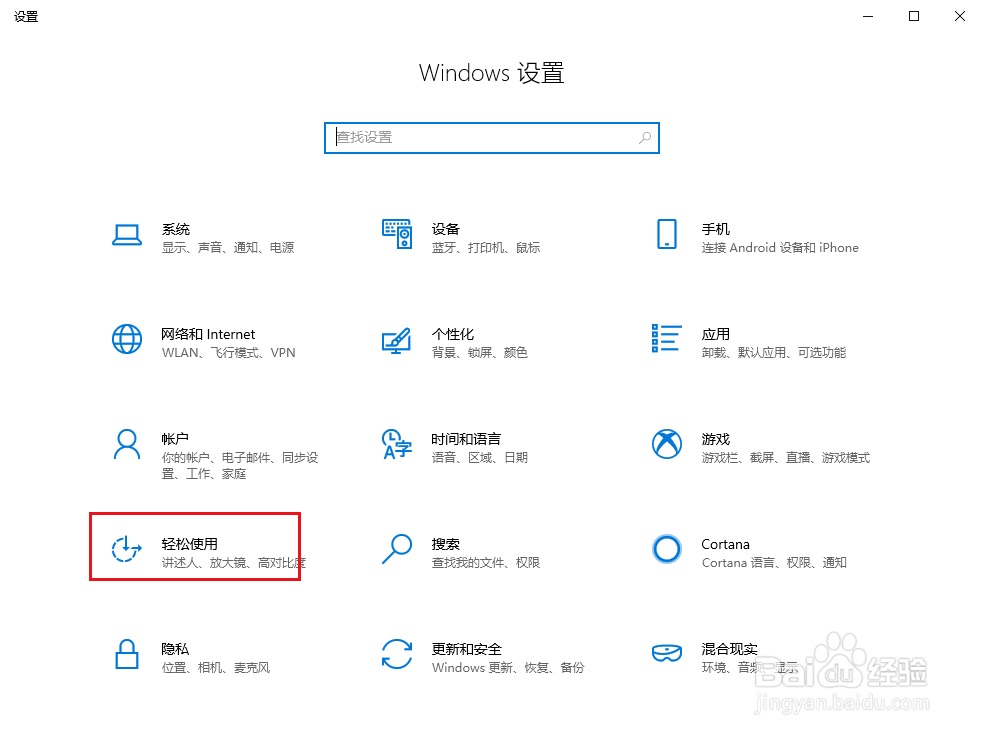
Task: Open 手机 settings title
Action: click(x=715, y=229)
